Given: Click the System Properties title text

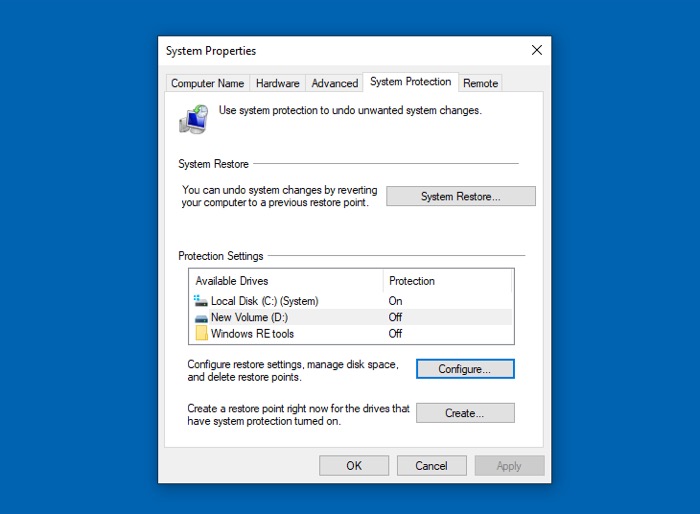Looking at the screenshot, I should pyautogui.click(x=211, y=51).
